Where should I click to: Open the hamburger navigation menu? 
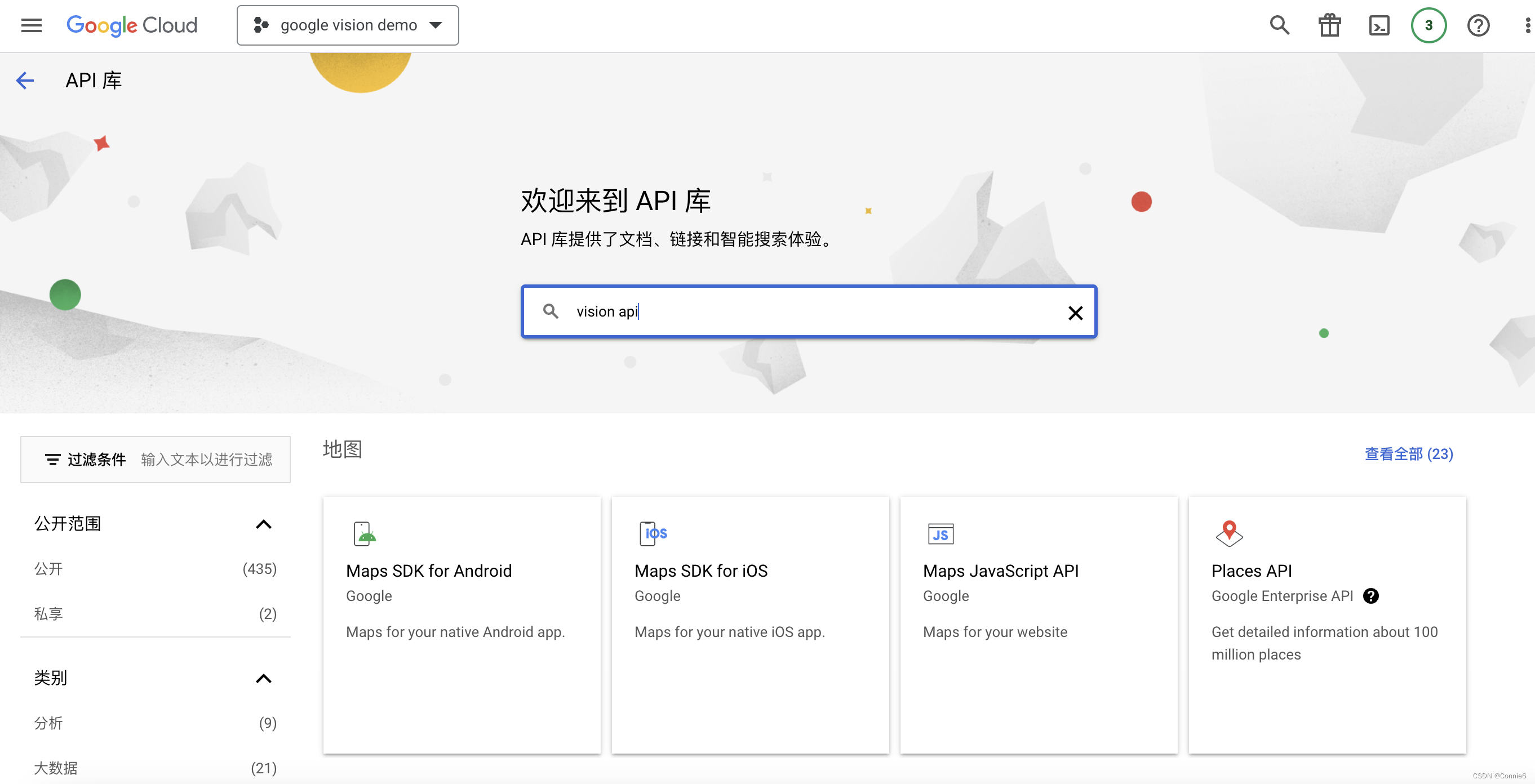tap(31, 25)
